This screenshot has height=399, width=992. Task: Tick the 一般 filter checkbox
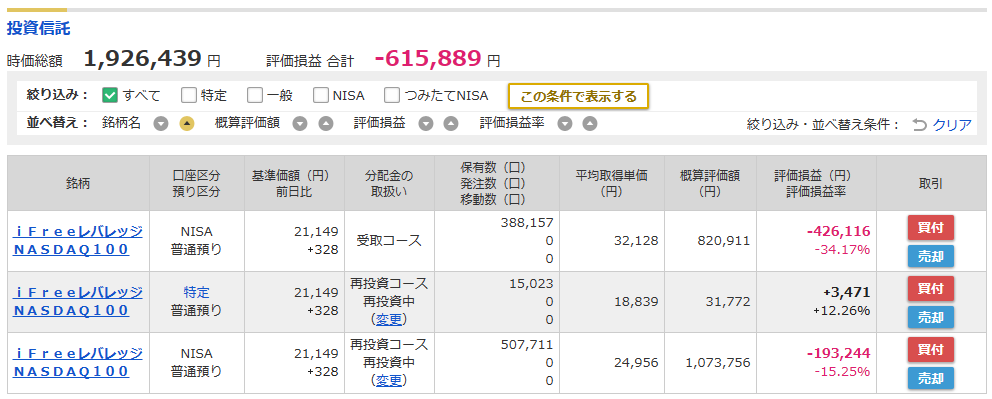254,95
